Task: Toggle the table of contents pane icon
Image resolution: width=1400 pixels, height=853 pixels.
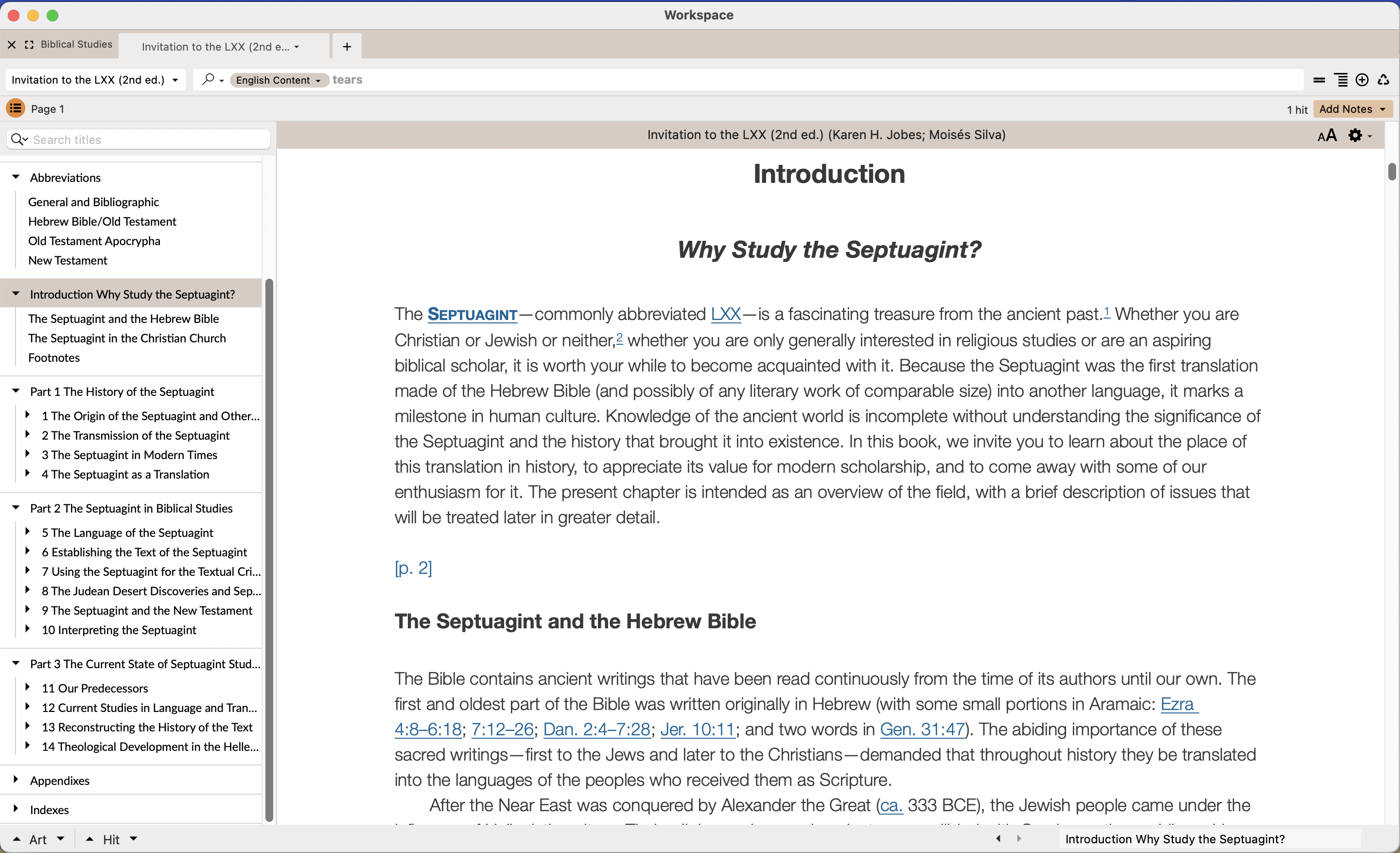Action: tap(16, 108)
